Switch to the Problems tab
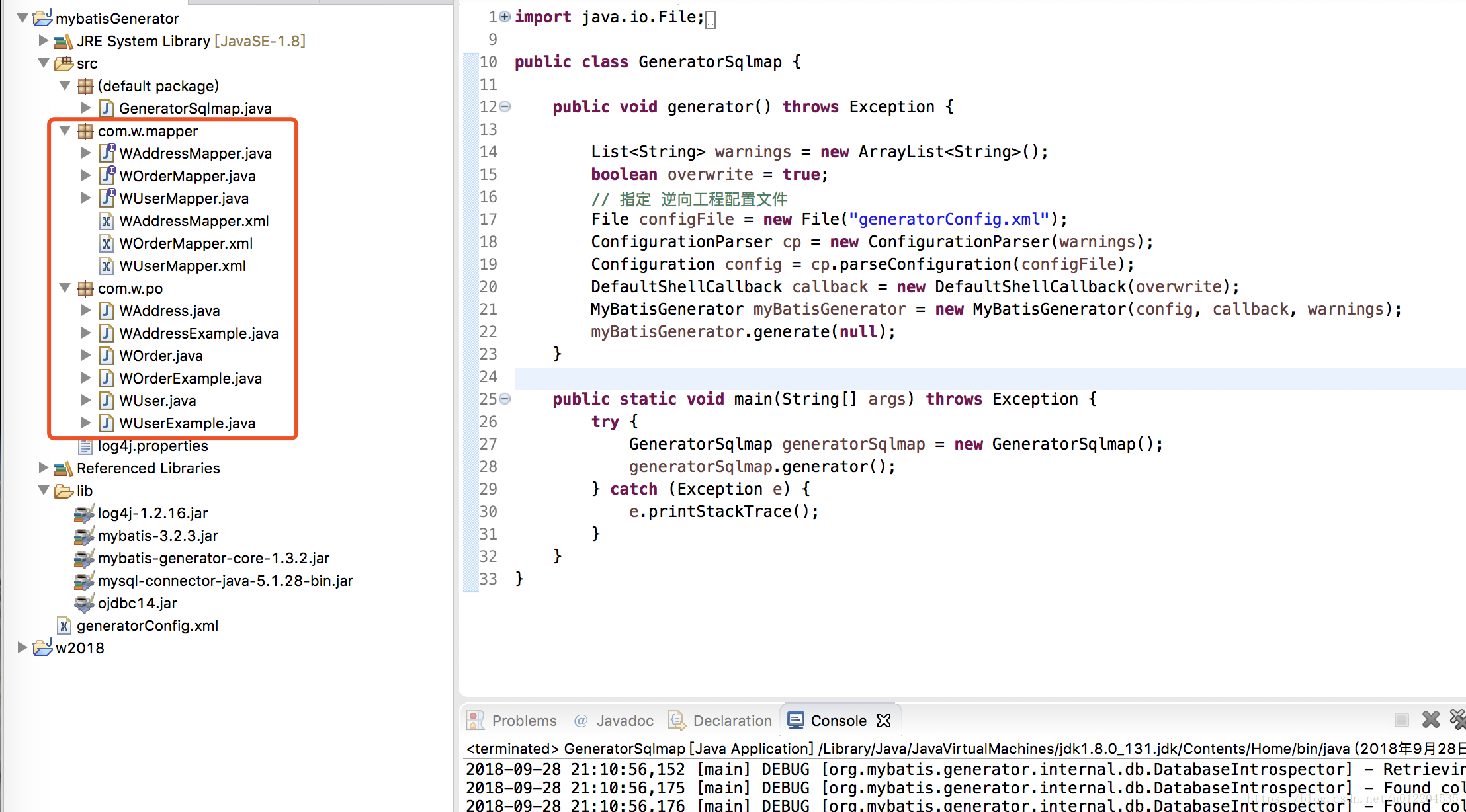The width and height of the screenshot is (1466, 812). pyautogui.click(x=511, y=721)
